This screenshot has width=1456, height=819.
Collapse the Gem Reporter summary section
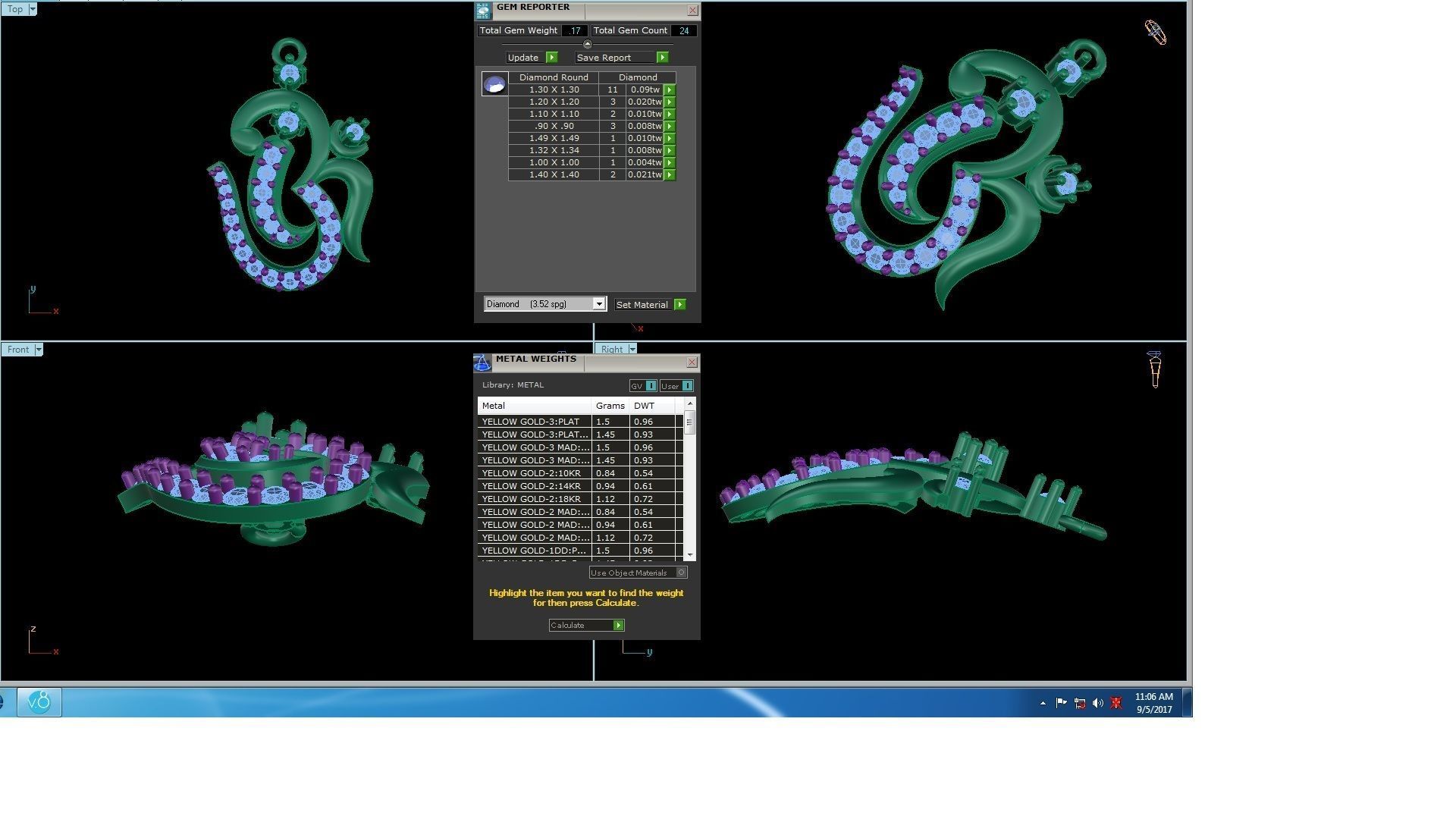587,44
